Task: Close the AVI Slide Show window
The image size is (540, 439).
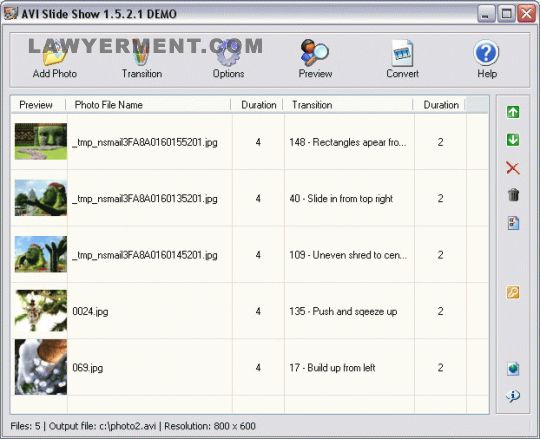Action: click(x=527, y=14)
